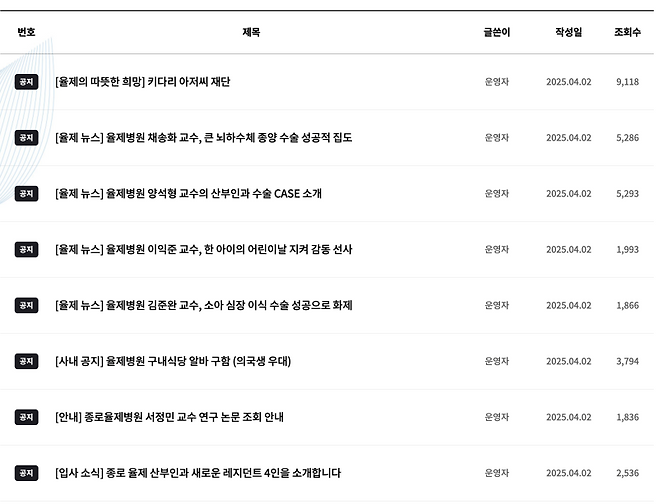Open 채송화 교수 뇌하수체 종양 수술 article
Screen dimensions: 658x504
(204, 138)
